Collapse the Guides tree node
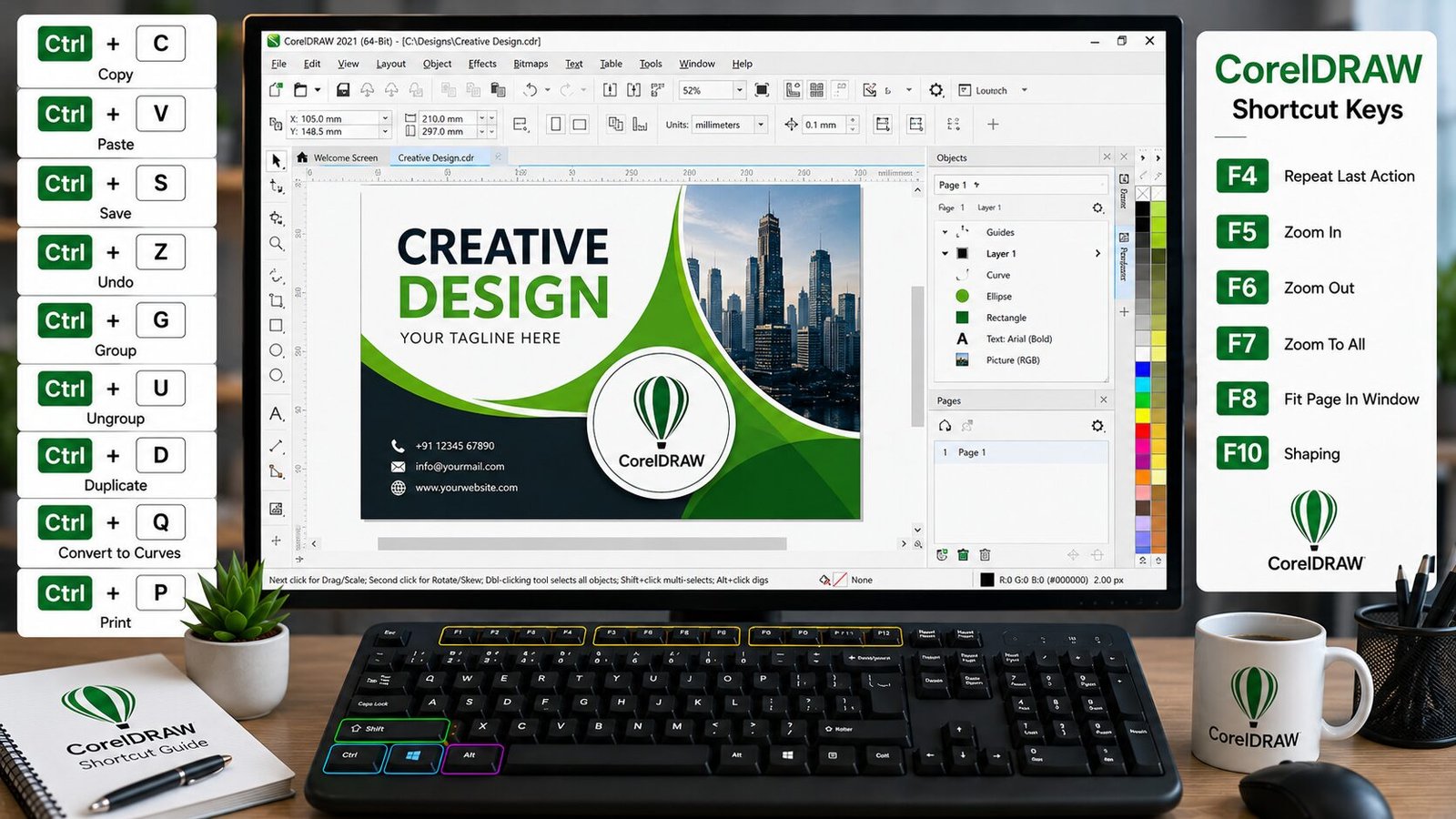 (x=945, y=232)
